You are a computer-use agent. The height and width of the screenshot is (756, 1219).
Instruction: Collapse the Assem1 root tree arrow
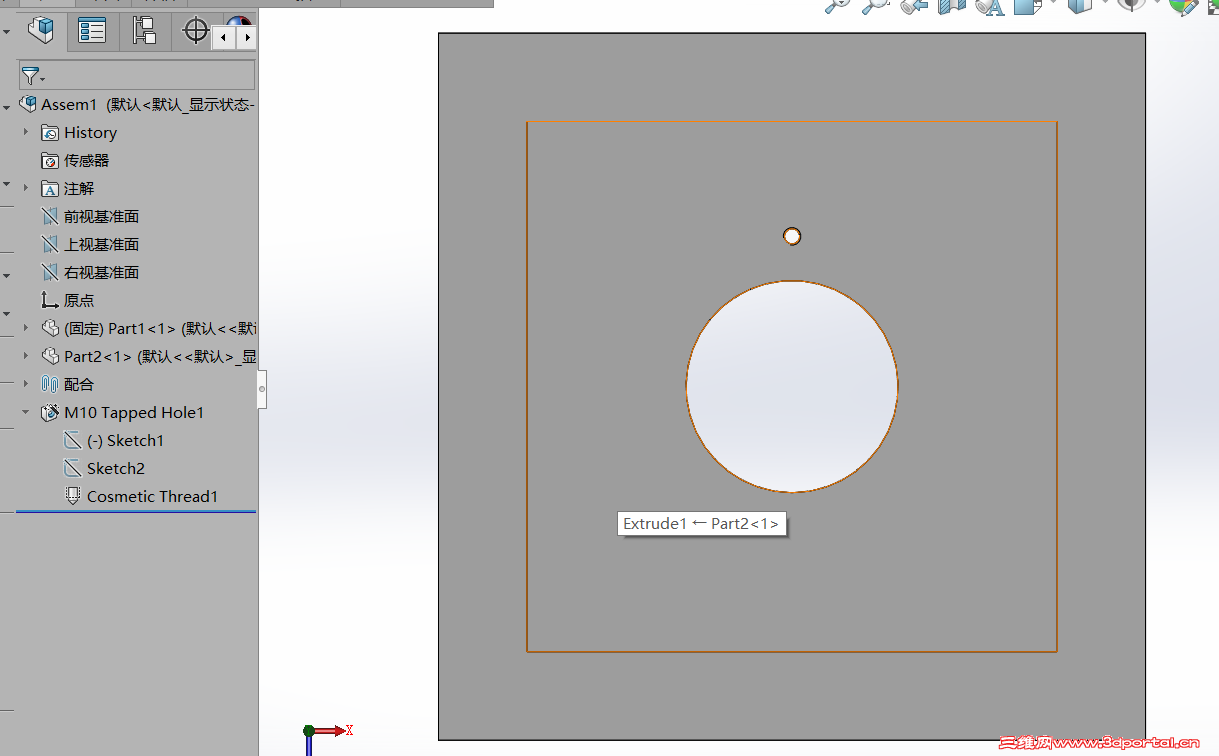coord(7,105)
